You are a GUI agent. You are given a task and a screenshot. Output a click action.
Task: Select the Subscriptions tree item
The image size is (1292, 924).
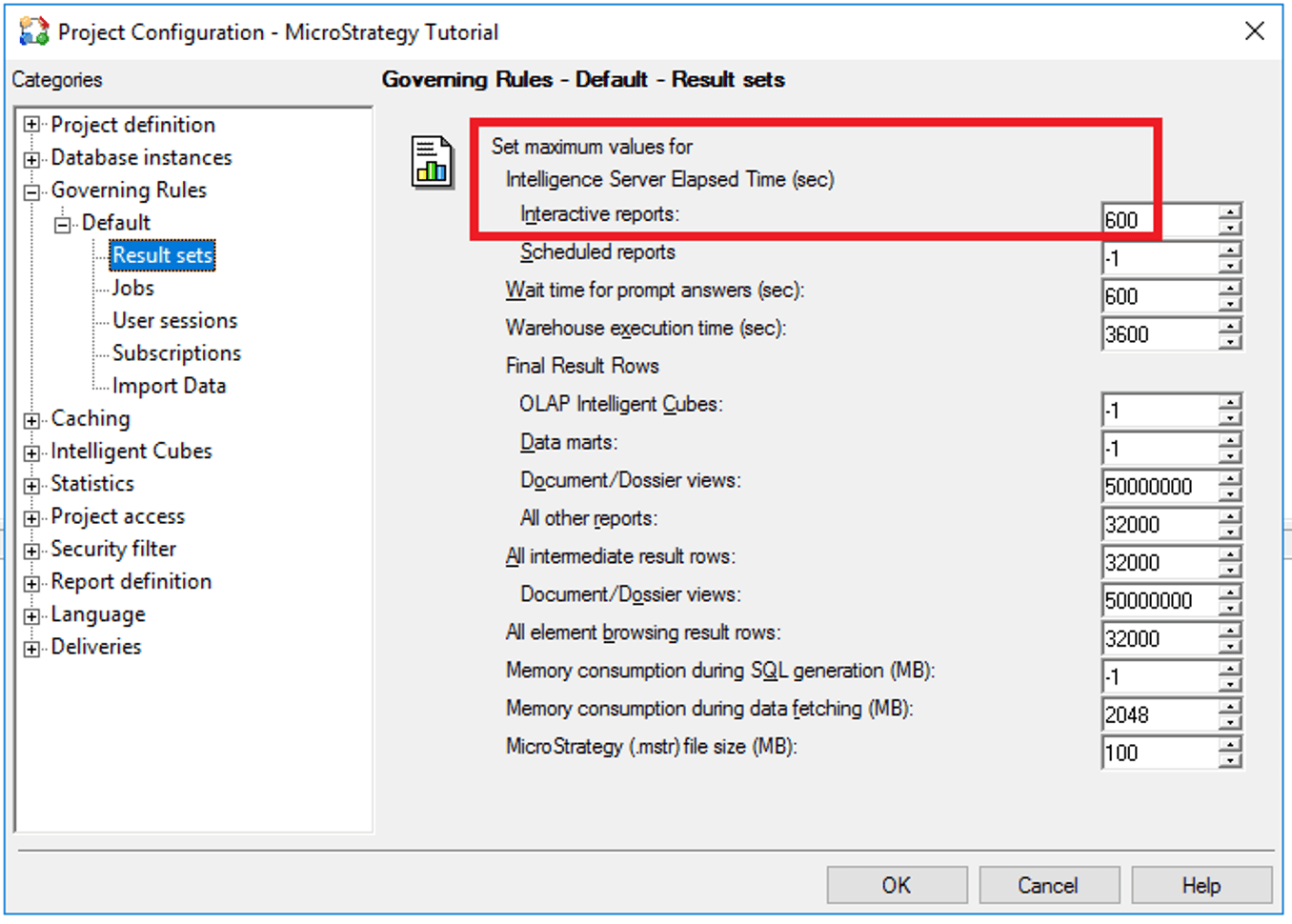[x=176, y=353]
